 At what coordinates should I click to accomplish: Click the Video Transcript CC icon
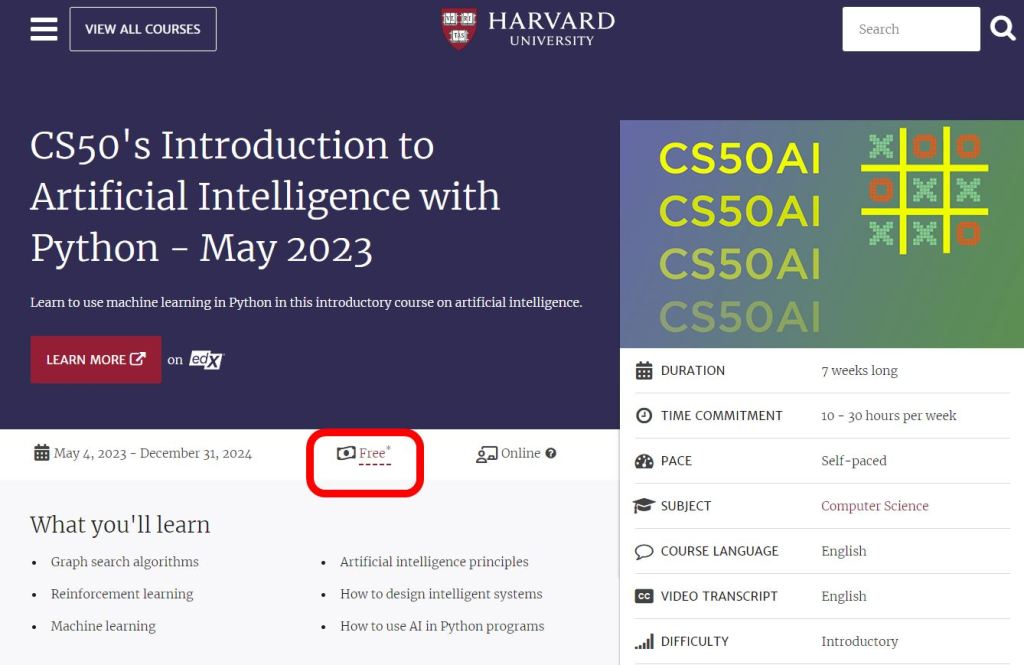click(x=644, y=596)
